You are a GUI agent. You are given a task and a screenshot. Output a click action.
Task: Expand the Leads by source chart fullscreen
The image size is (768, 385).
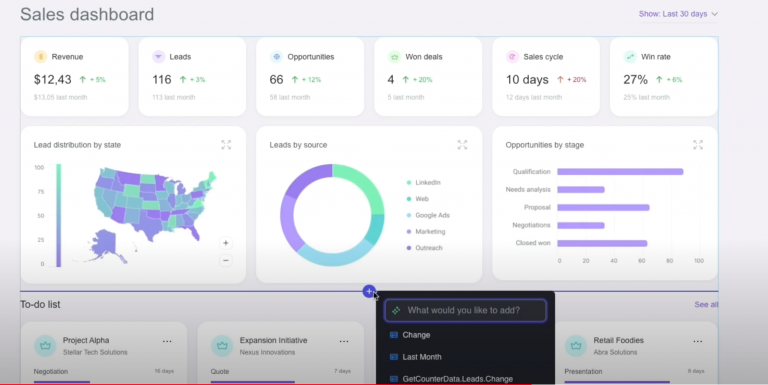pyautogui.click(x=462, y=144)
